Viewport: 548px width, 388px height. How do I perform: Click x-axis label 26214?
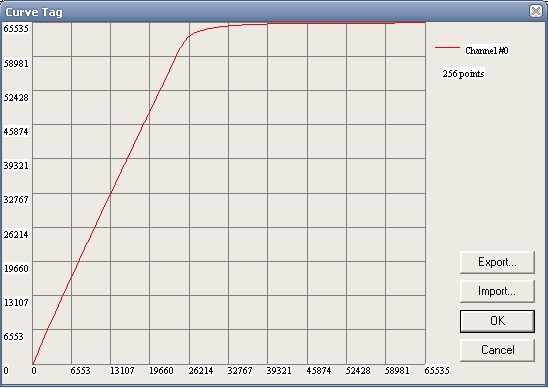[201, 371]
